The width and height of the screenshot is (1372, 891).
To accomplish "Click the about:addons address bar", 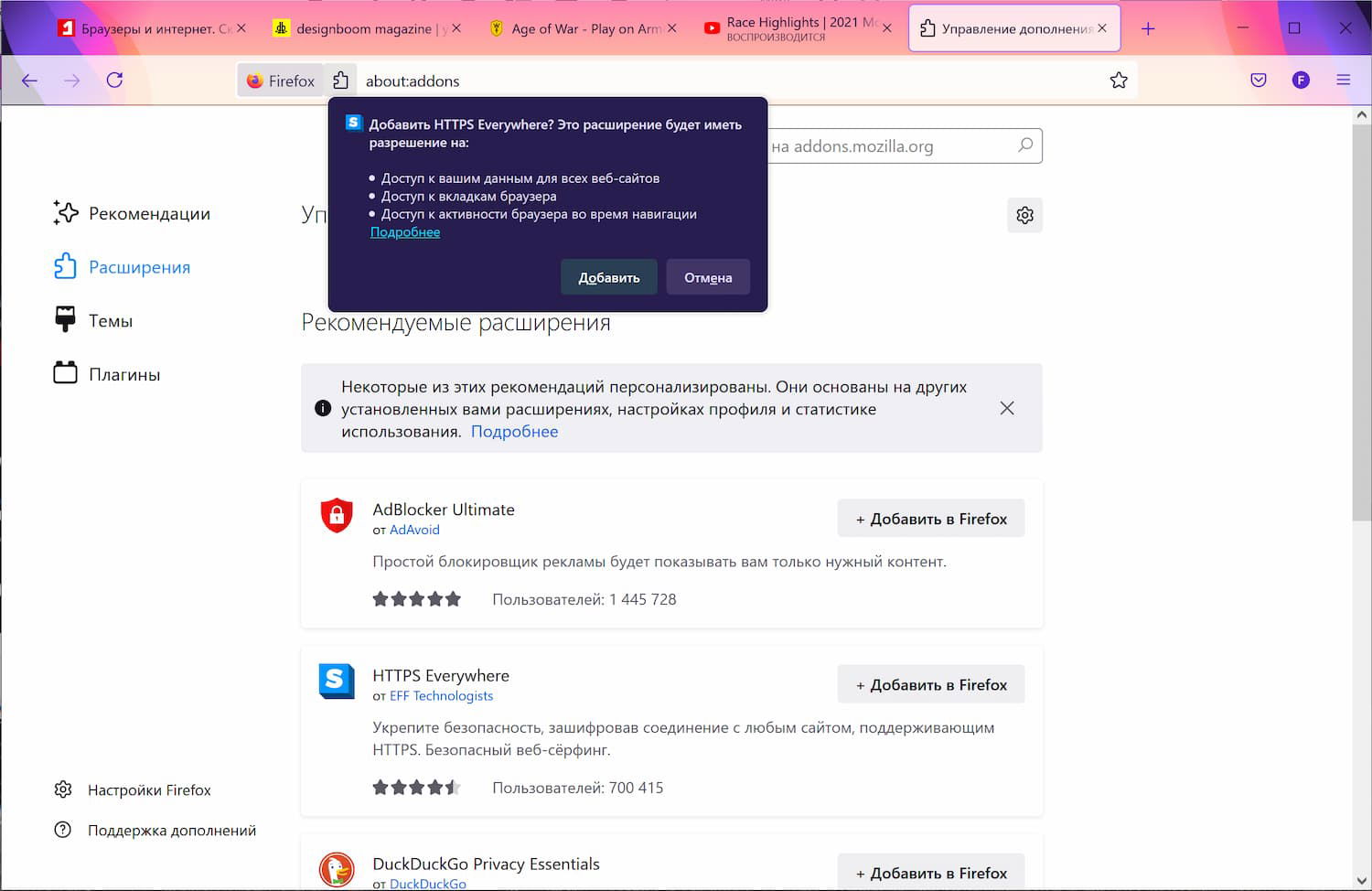I will click(732, 81).
